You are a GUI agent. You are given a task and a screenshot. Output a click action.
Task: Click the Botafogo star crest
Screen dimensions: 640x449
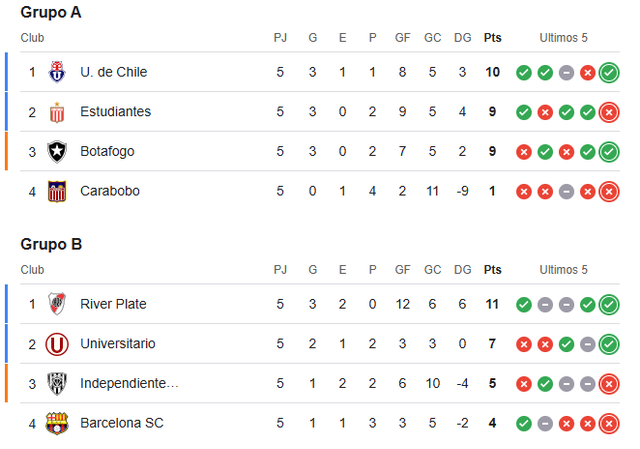(x=57, y=151)
